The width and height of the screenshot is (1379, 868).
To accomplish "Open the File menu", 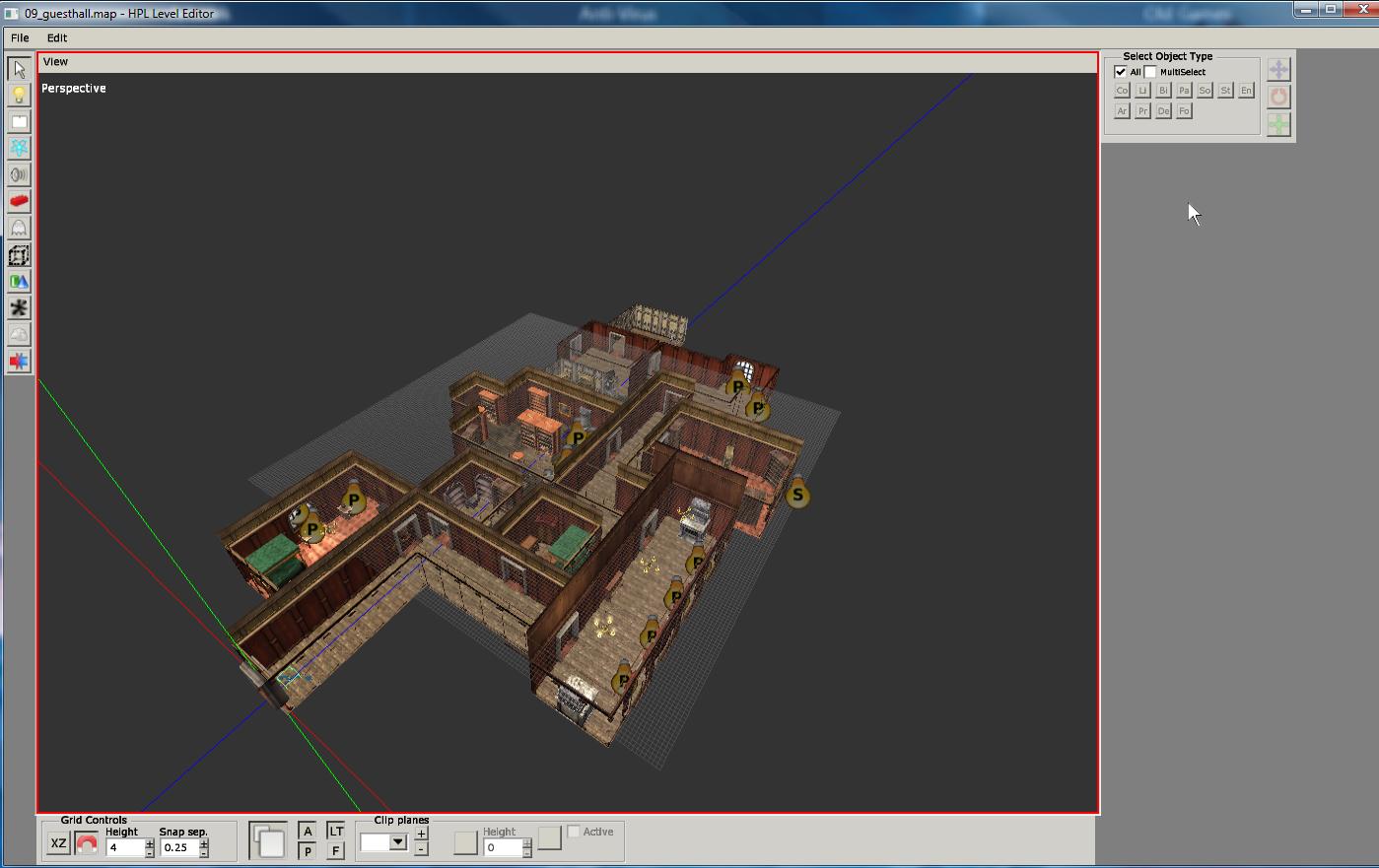I will pos(20,37).
